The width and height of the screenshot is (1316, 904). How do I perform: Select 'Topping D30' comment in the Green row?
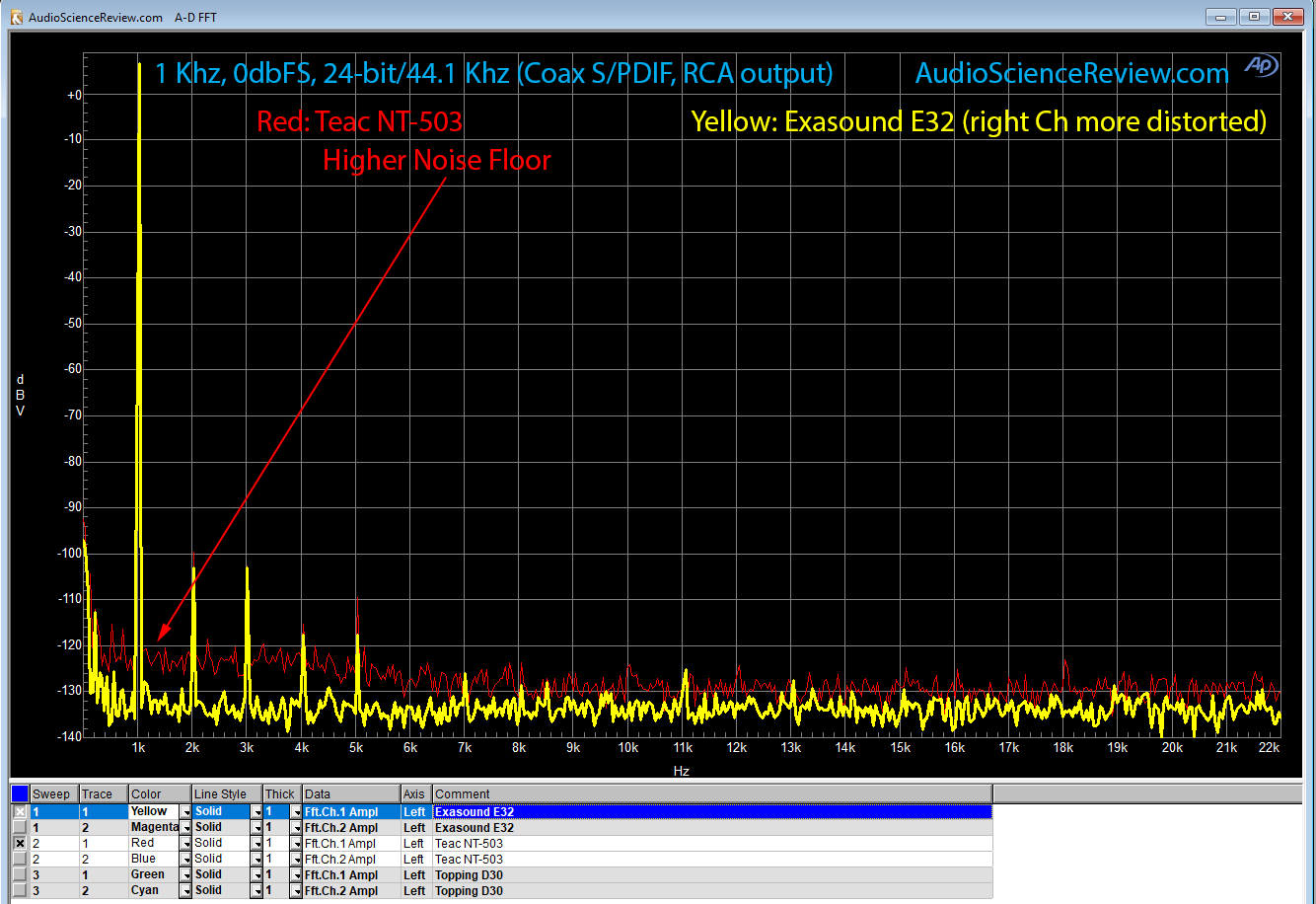712,874
